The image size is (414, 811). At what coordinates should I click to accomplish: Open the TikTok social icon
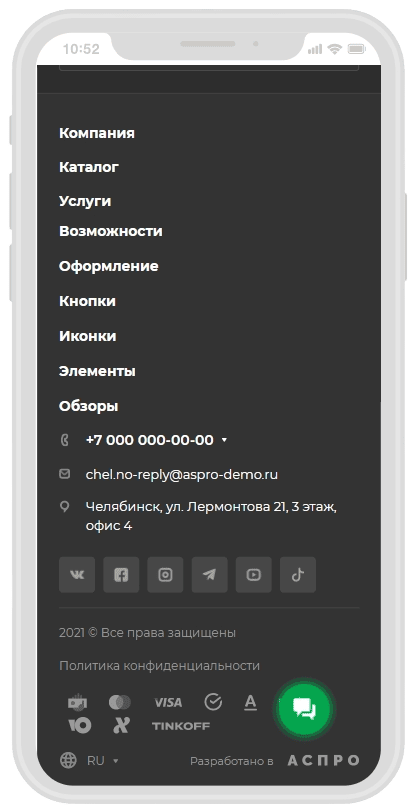[x=298, y=575]
